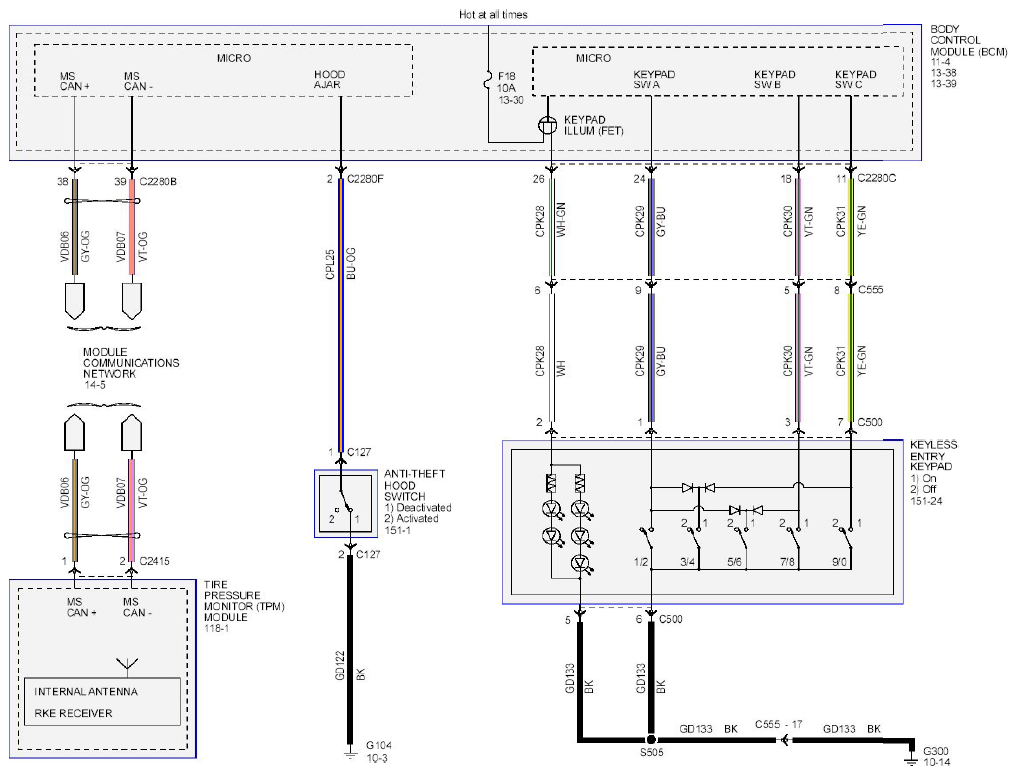Select the S505 splice dot
Image resolution: width=1017 pixels, height=775 pixels.
651,739
